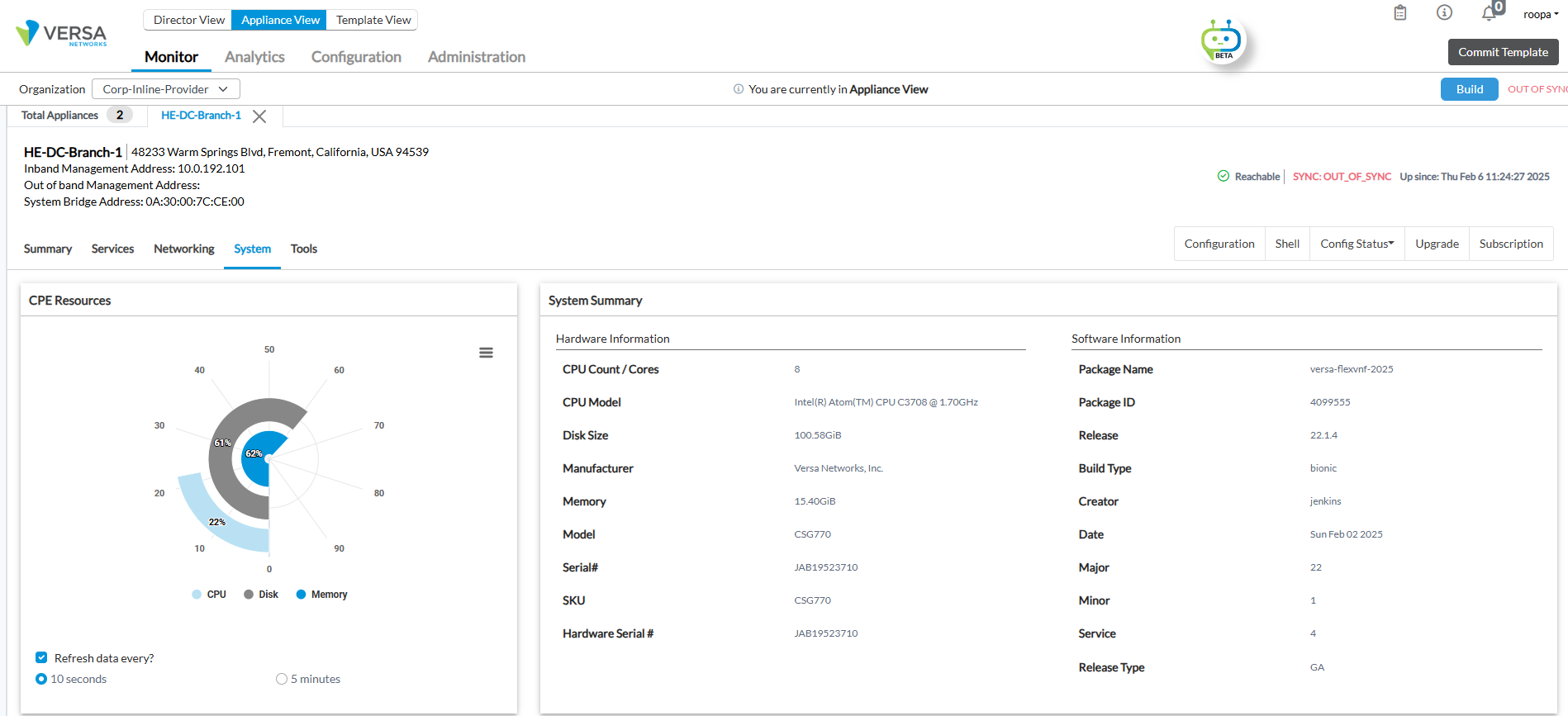Open the Monitor main menu
Image resolution: width=1568 pixels, height=716 pixels.
point(171,57)
